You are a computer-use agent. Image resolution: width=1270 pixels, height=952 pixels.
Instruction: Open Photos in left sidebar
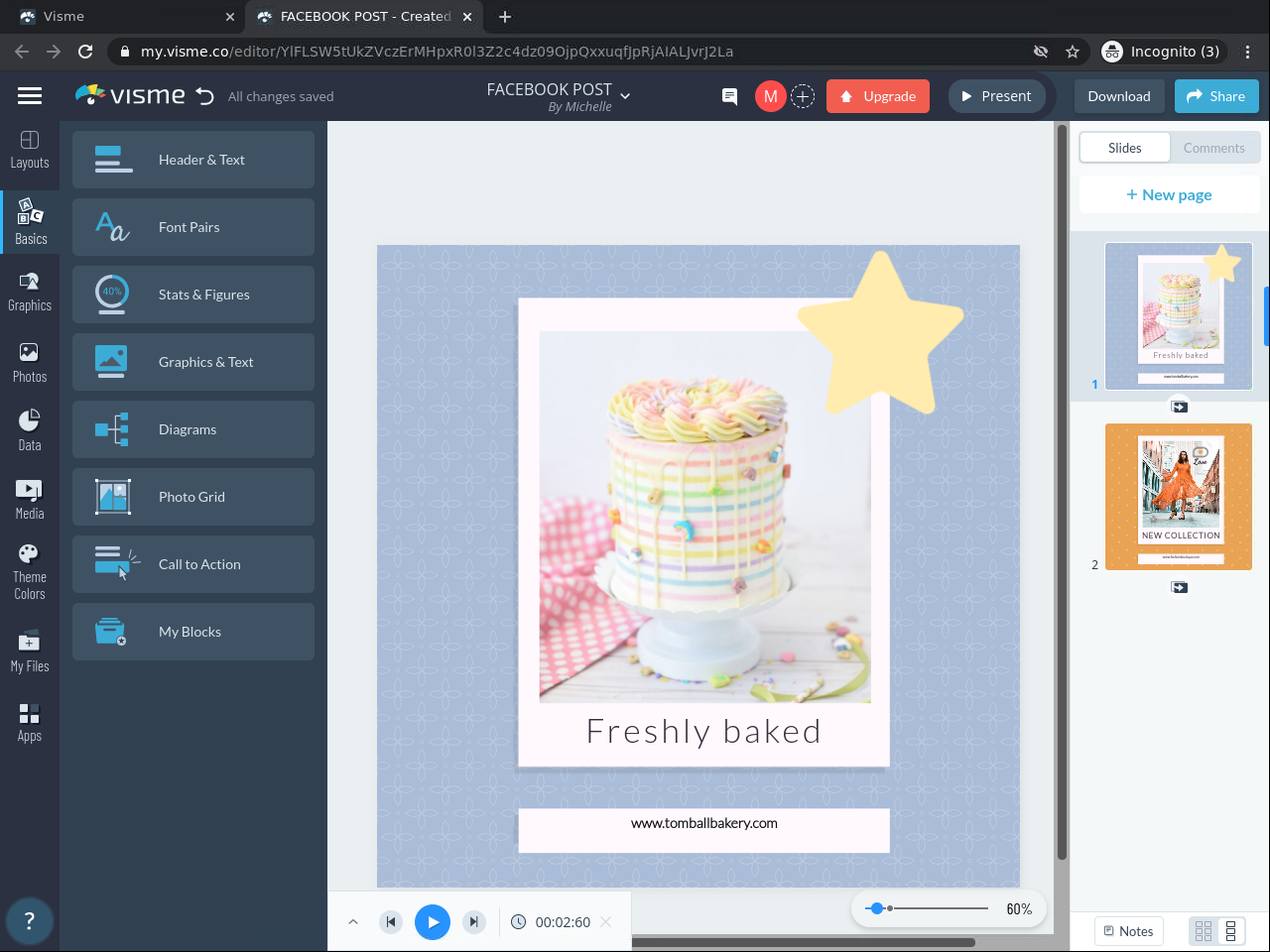(x=30, y=363)
